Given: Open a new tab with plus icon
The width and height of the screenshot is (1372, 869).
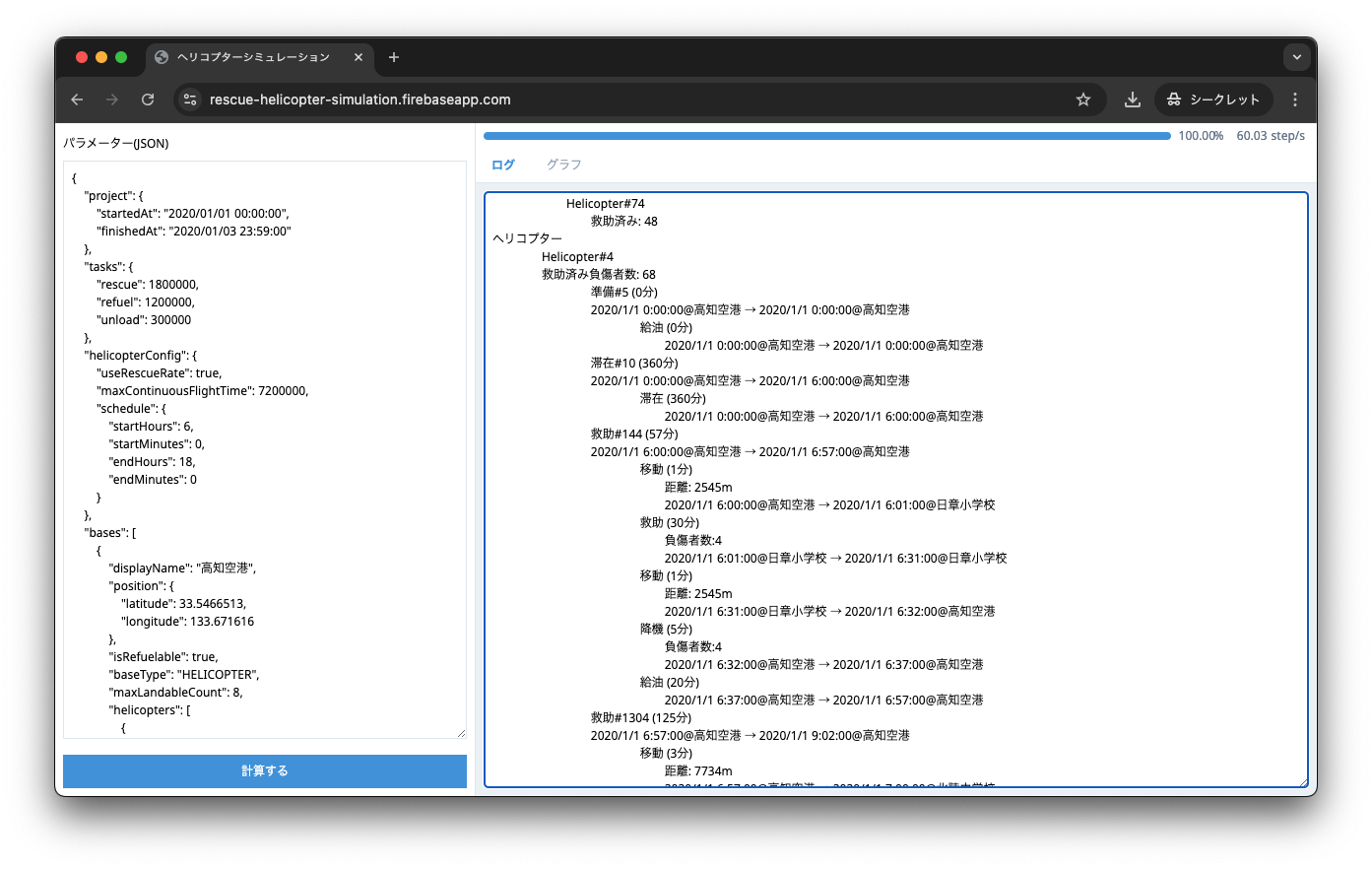Looking at the screenshot, I should (394, 57).
